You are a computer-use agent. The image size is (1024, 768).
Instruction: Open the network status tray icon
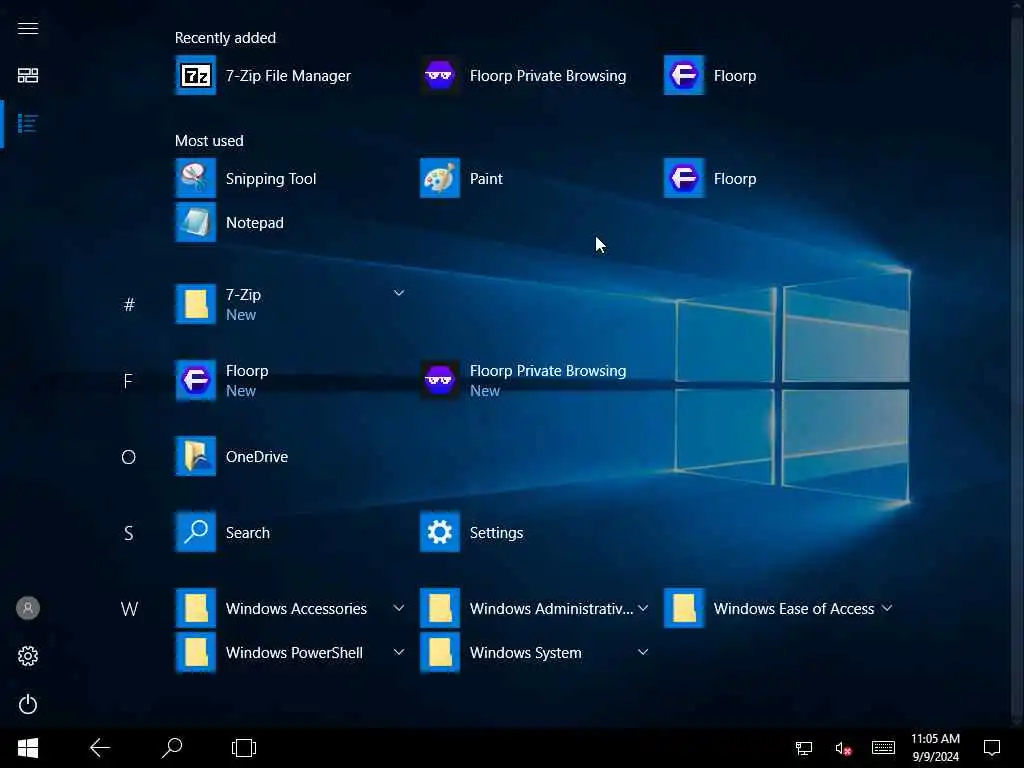click(x=804, y=748)
